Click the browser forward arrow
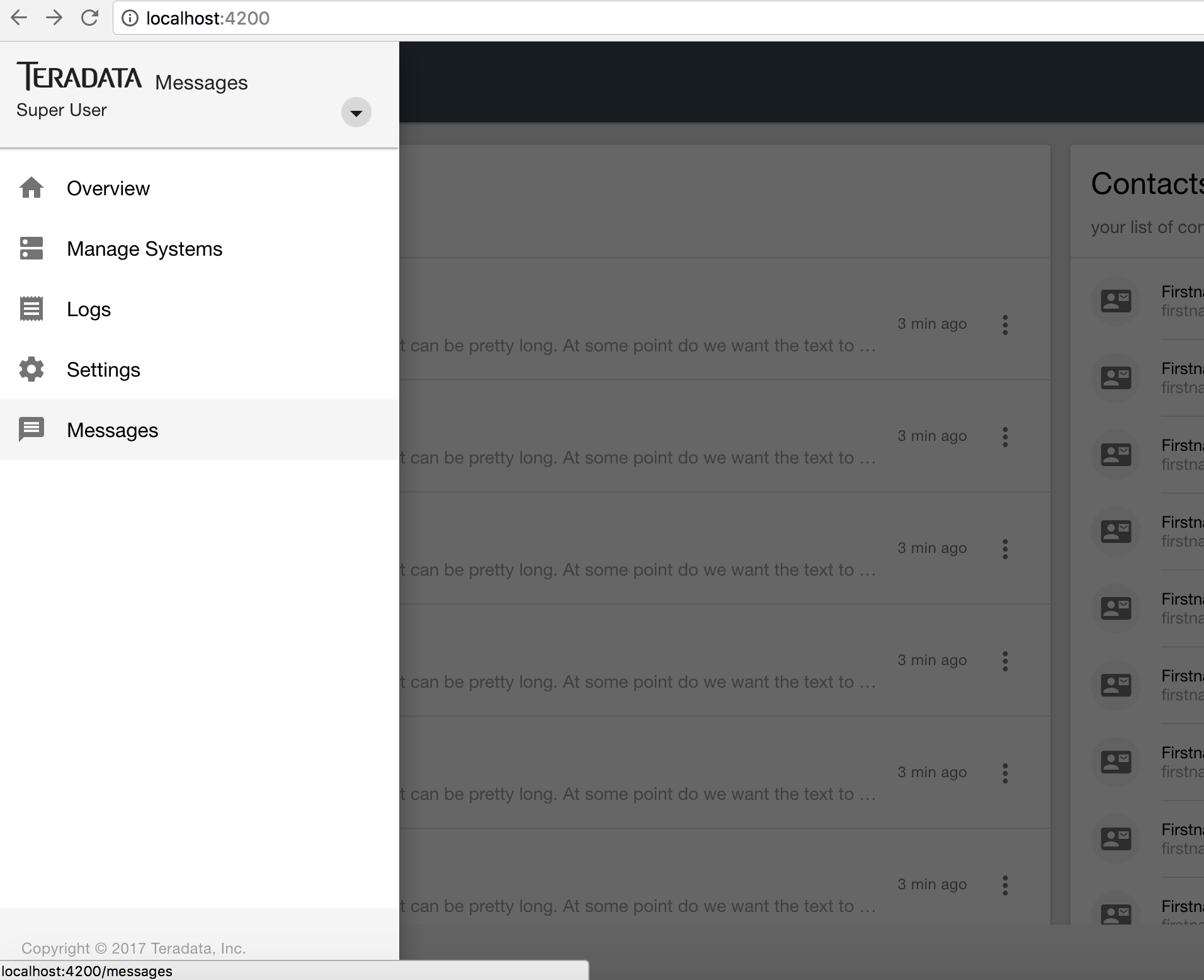This screenshot has width=1204, height=980. coord(54,18)
